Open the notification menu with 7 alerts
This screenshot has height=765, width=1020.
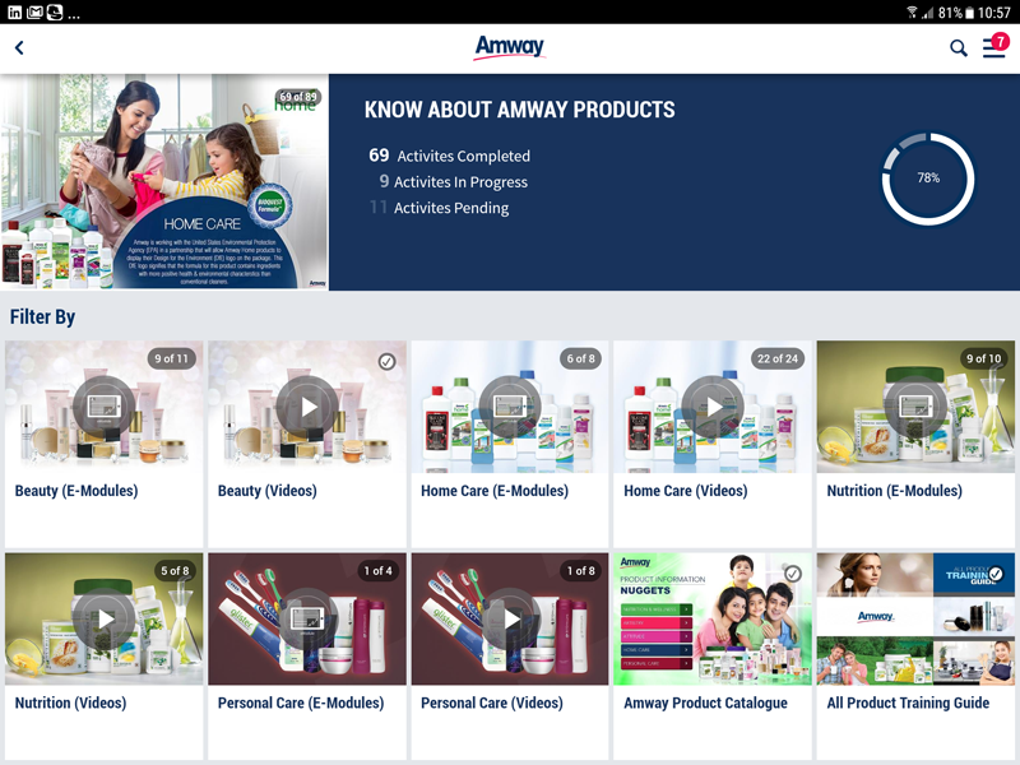click(x=993, y=47)
